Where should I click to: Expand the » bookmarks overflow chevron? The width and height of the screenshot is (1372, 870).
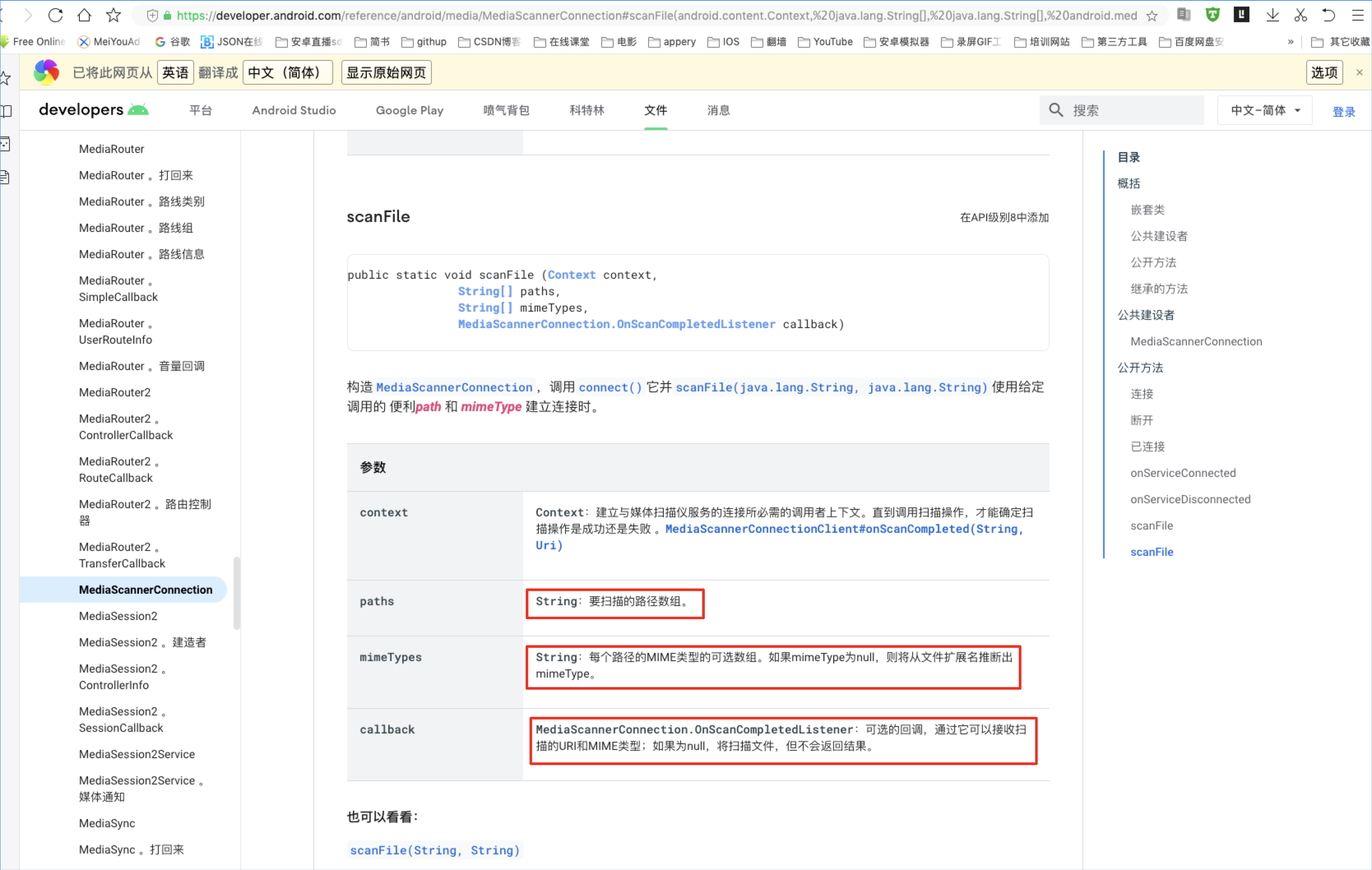(x=1290, y=42)
